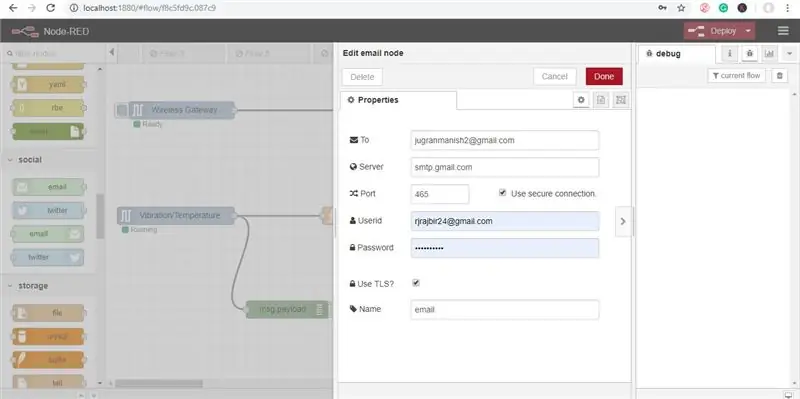Click the Cancel button
The width and height of the screenshot is (800, 399).
(x=555, y=77)
